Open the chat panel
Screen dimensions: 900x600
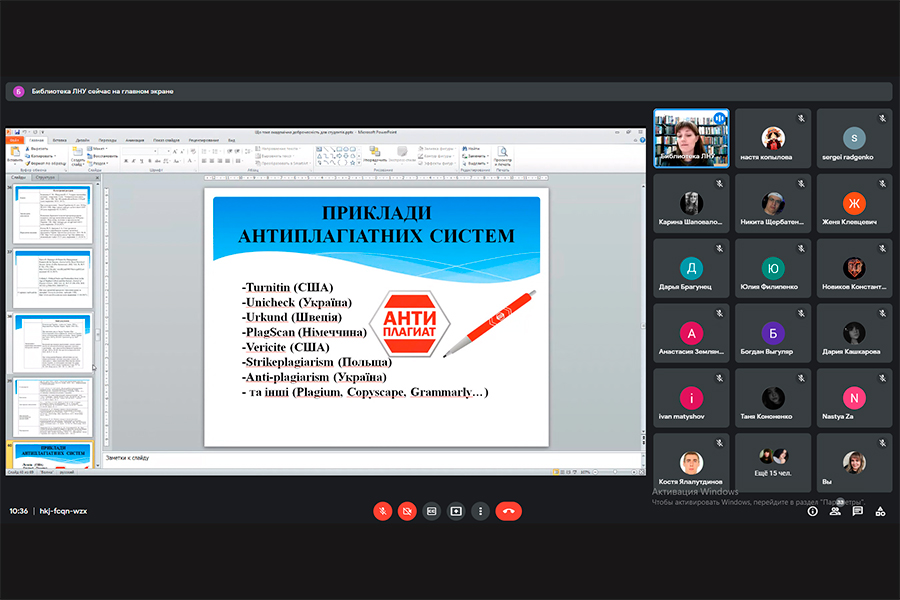coord(858,511)
